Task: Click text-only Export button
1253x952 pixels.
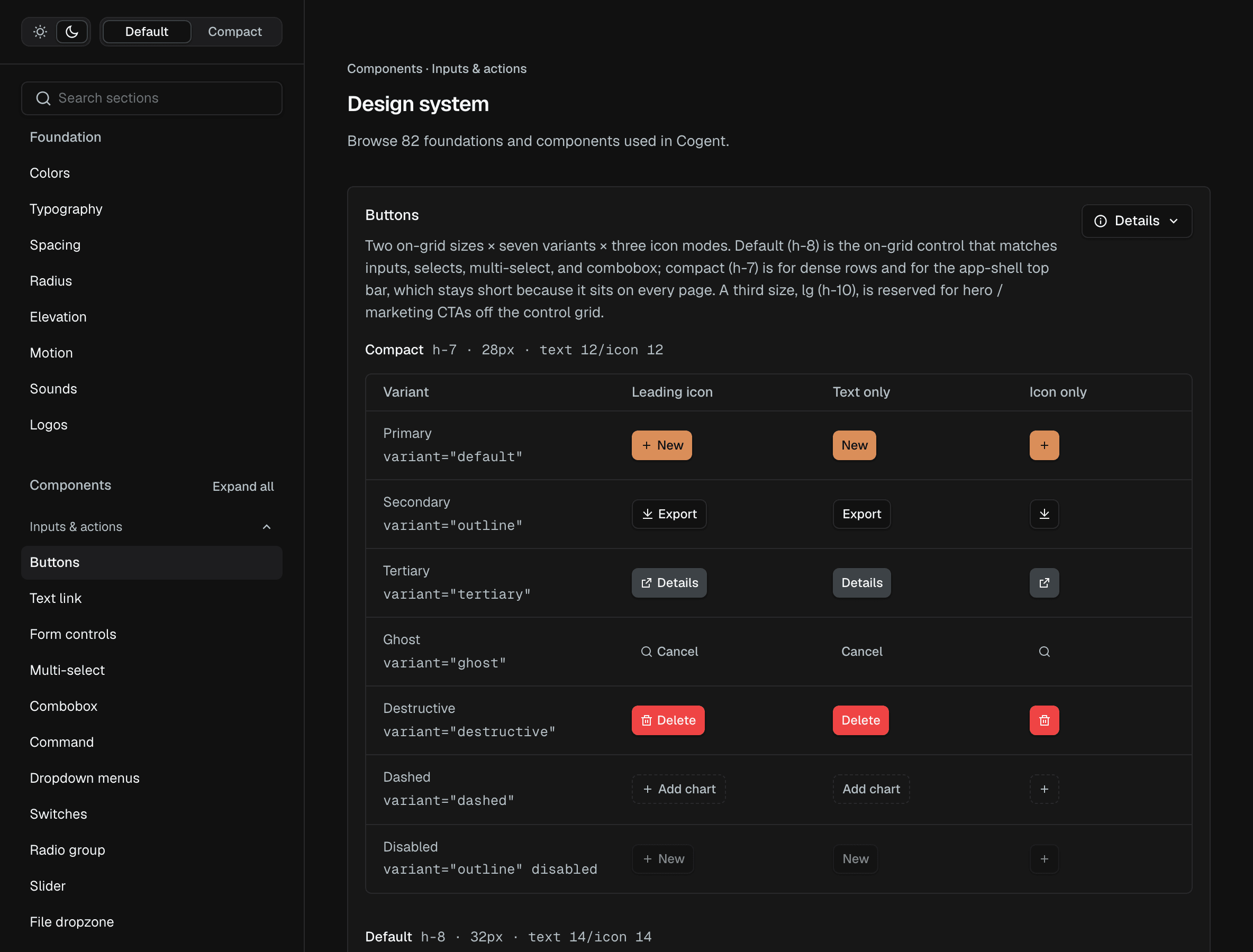Action: pyautogui.click(x=861, y=514)
